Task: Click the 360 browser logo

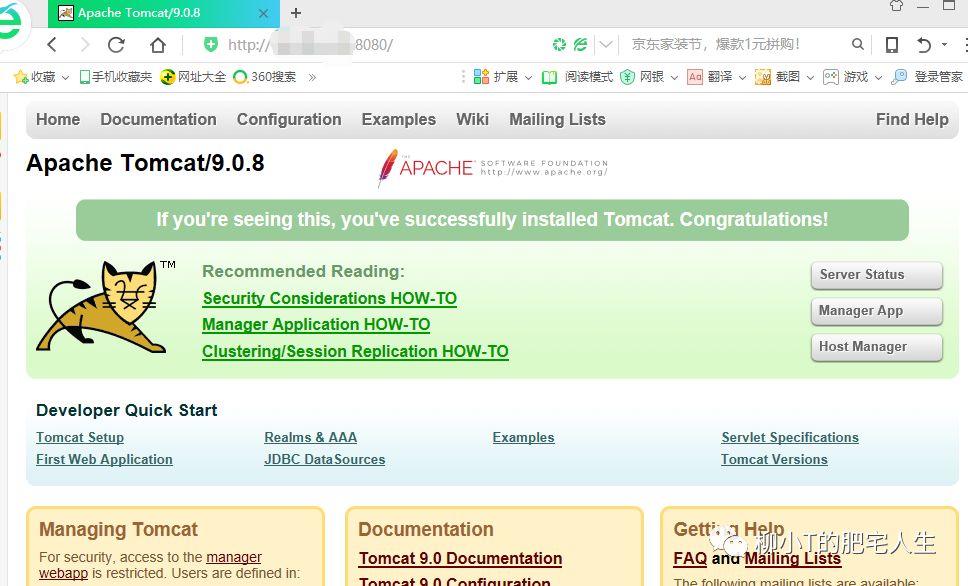Action: click(12, 22)
